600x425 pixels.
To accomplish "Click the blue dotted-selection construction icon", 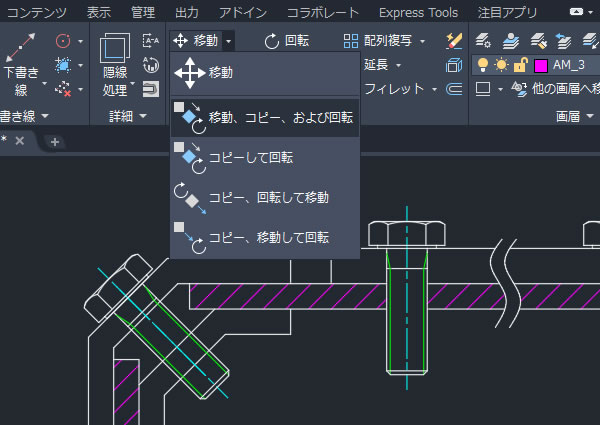I will (x=63, y=65).
